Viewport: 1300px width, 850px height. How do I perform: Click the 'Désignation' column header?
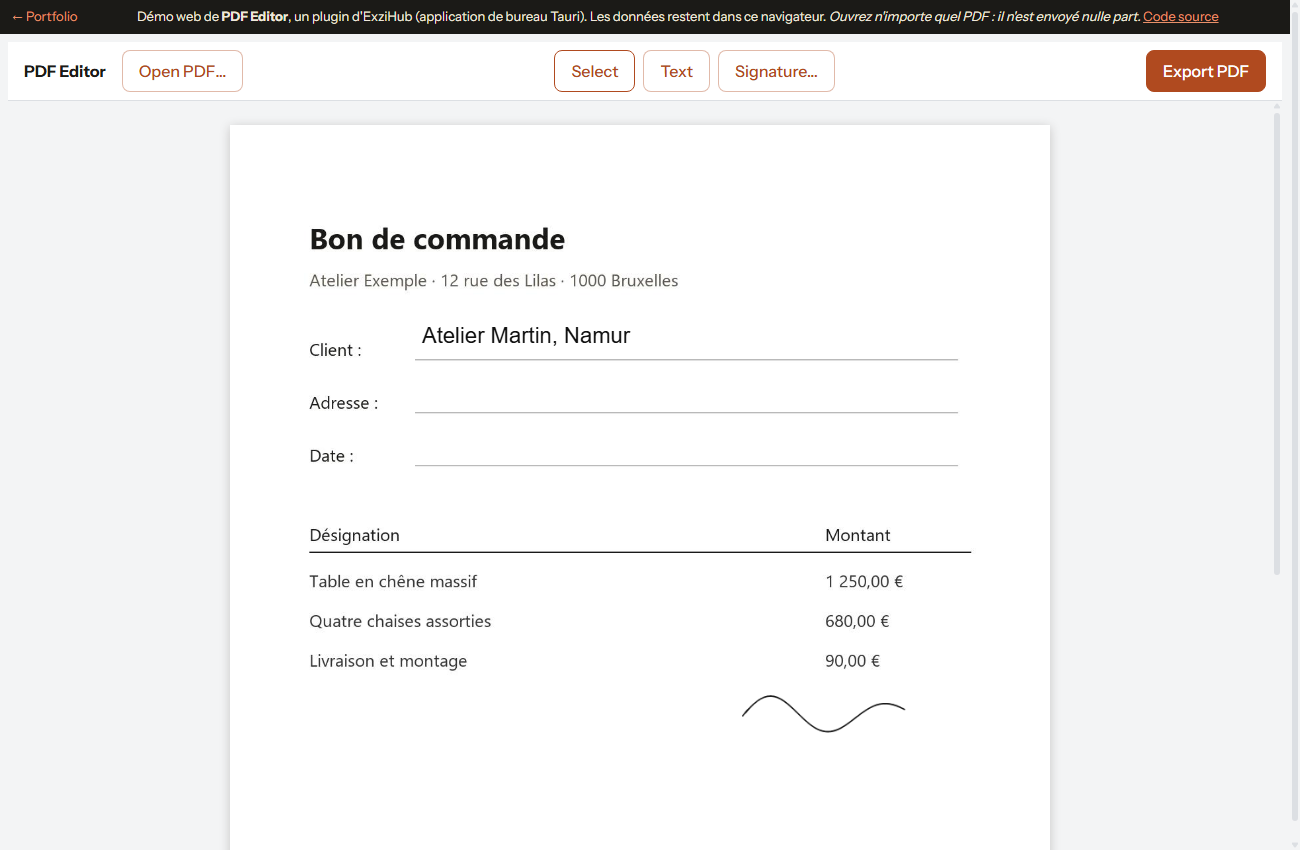point(354,535)
